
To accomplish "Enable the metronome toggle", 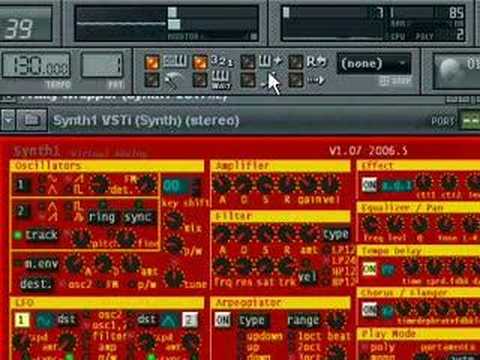I will (x=152, y=80).
